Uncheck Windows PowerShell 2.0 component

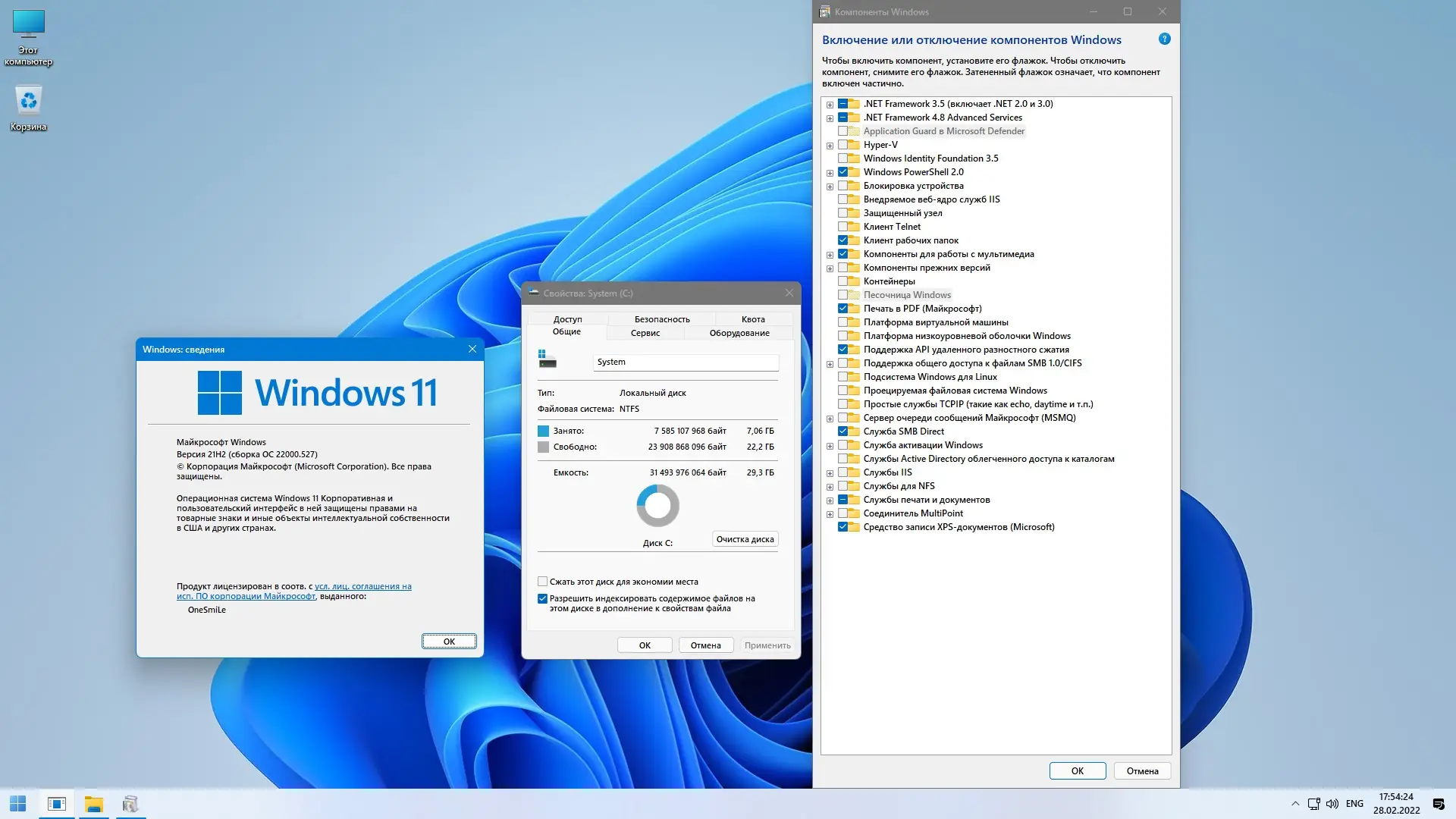coord(843,172)
